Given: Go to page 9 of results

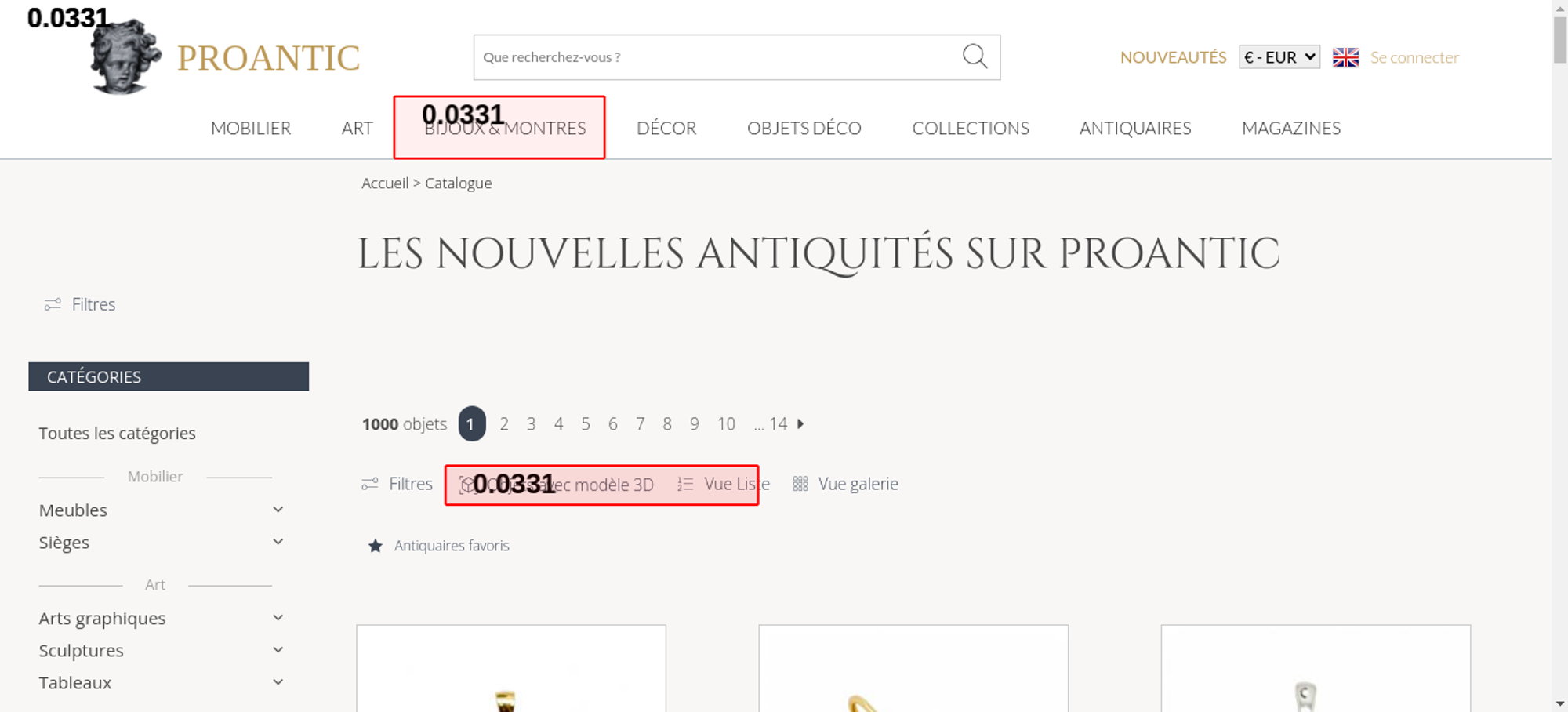Looking at the screenshot, I should coord(694,423).
